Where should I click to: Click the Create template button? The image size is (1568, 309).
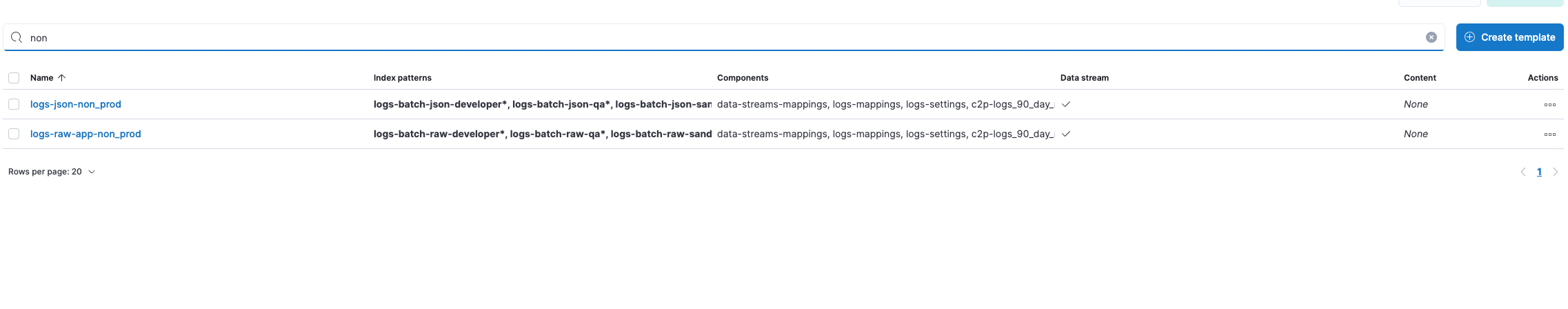click(1509, 37)
